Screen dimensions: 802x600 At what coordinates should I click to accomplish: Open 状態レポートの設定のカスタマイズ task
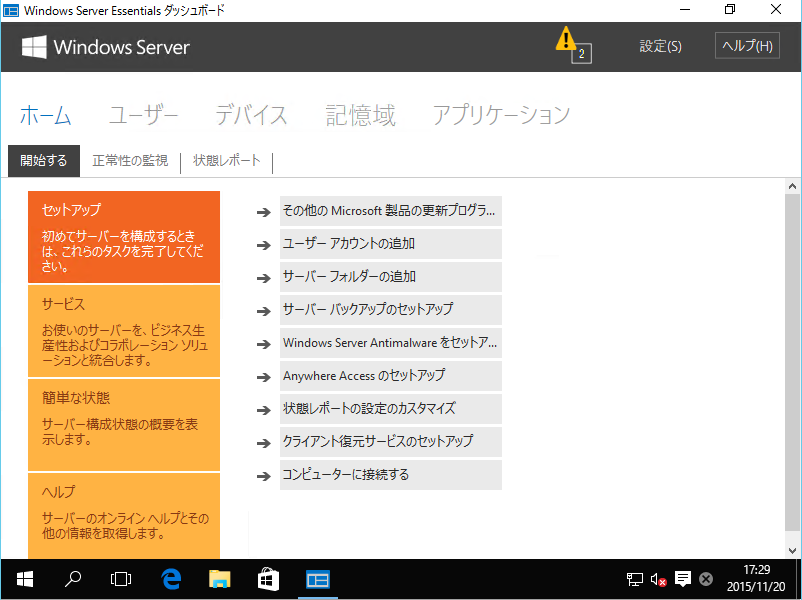(391, 409)
